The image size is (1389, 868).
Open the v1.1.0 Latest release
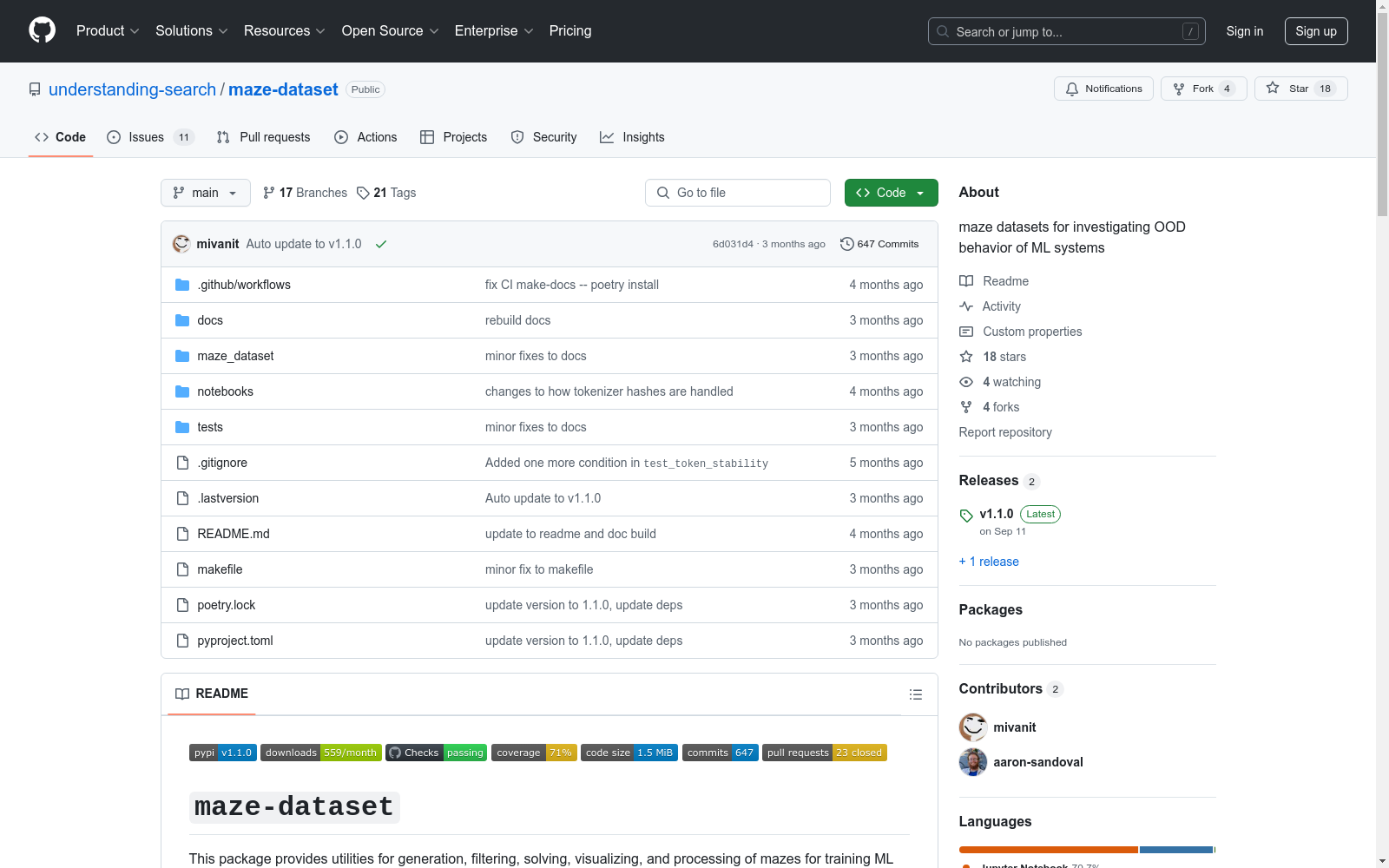pos(1010,522)
